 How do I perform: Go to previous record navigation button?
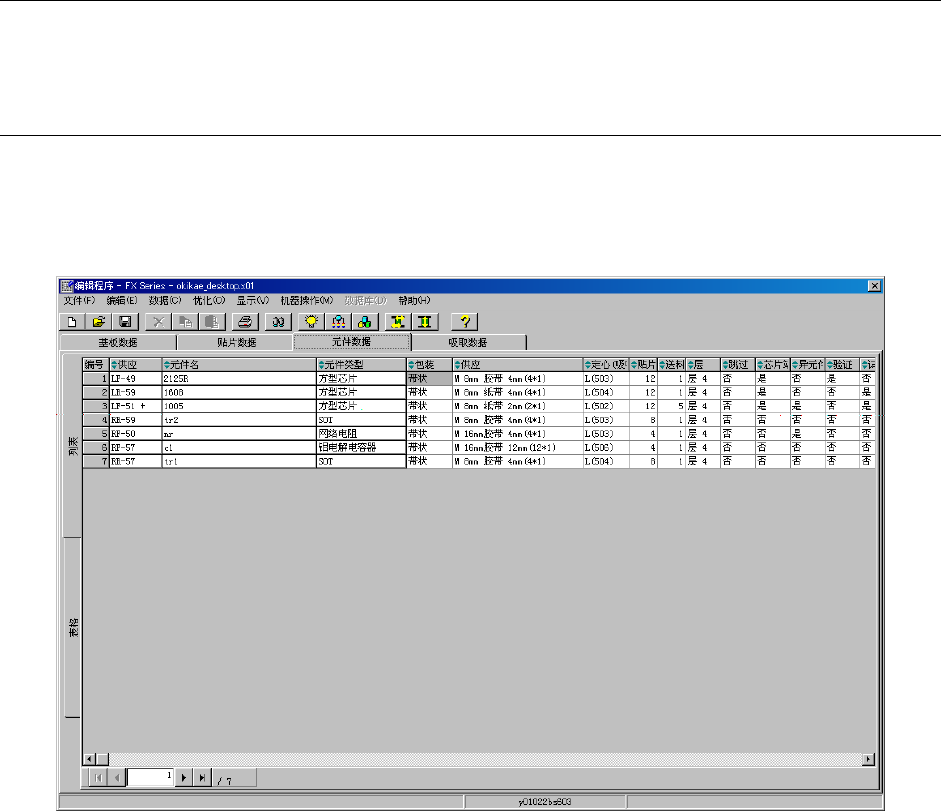tap(117, 778)
